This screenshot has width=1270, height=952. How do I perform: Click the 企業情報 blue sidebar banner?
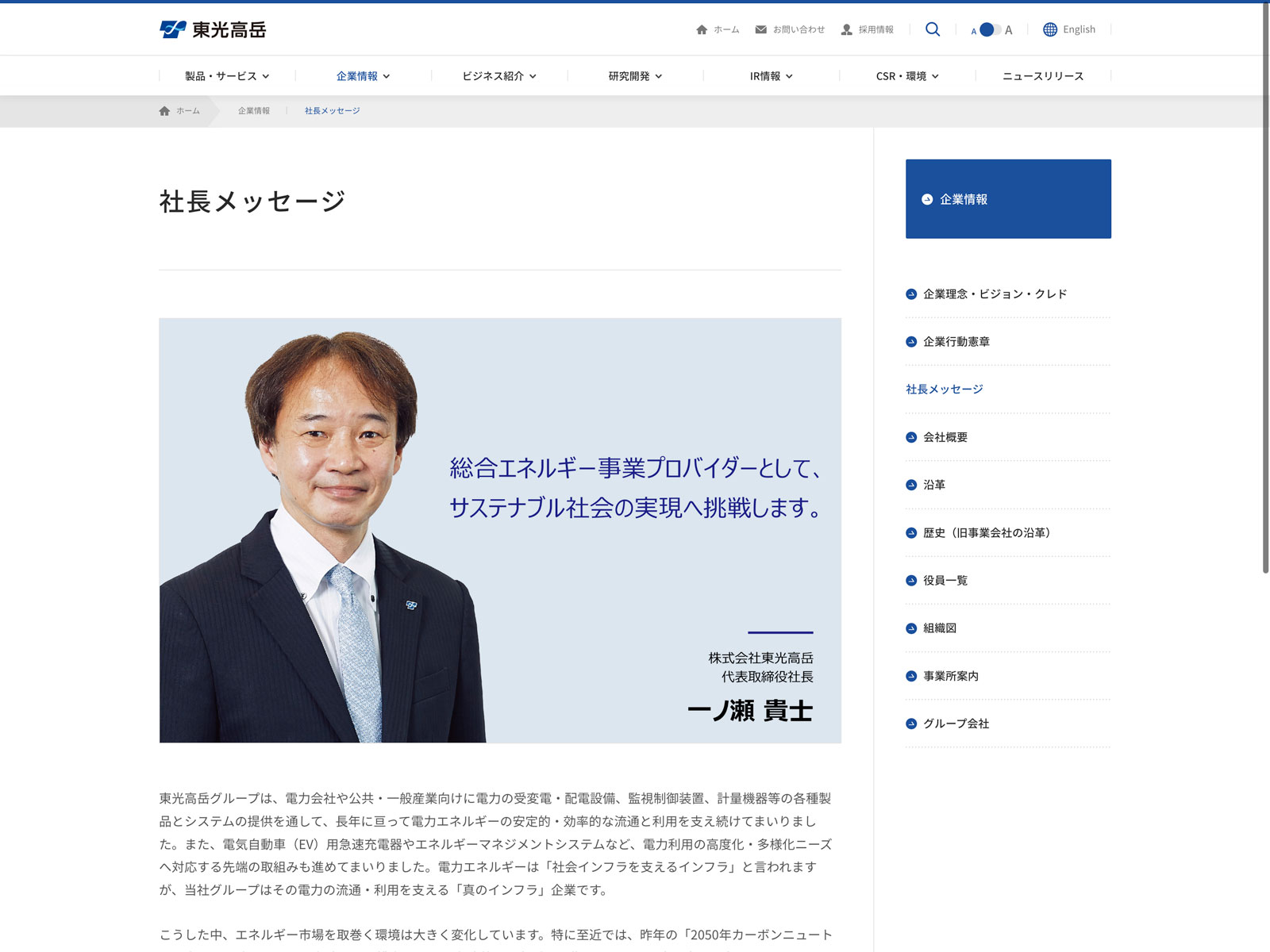tap(1008, 199)
